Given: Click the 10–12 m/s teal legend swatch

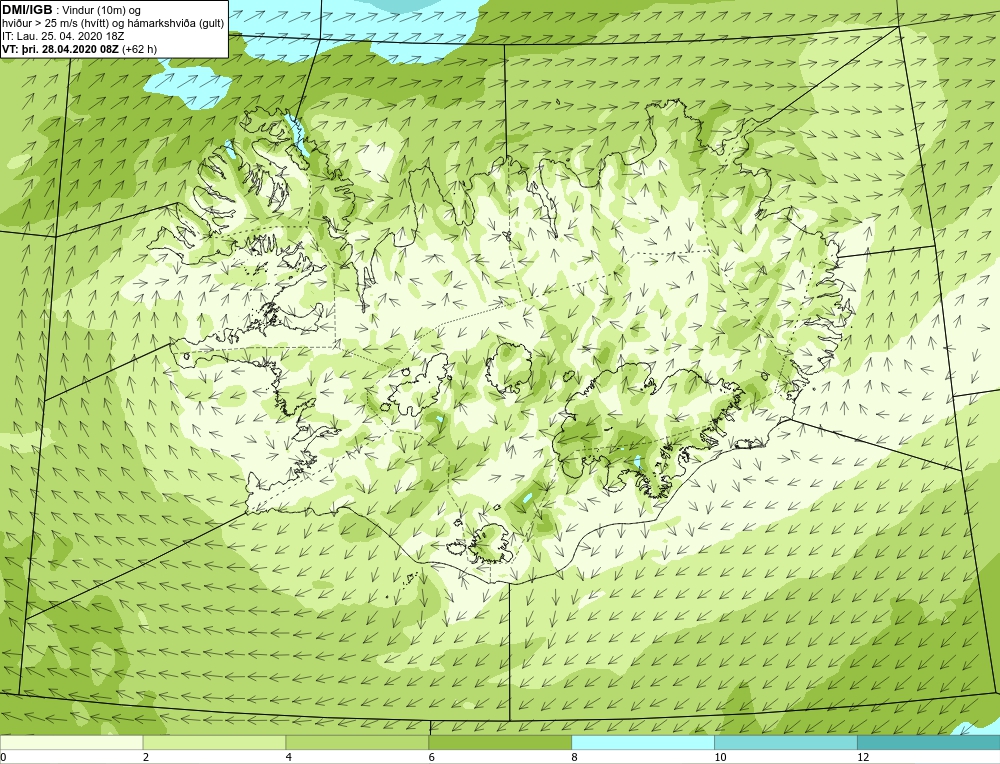Looking at the screenshot, I should (x=786, y=742).
